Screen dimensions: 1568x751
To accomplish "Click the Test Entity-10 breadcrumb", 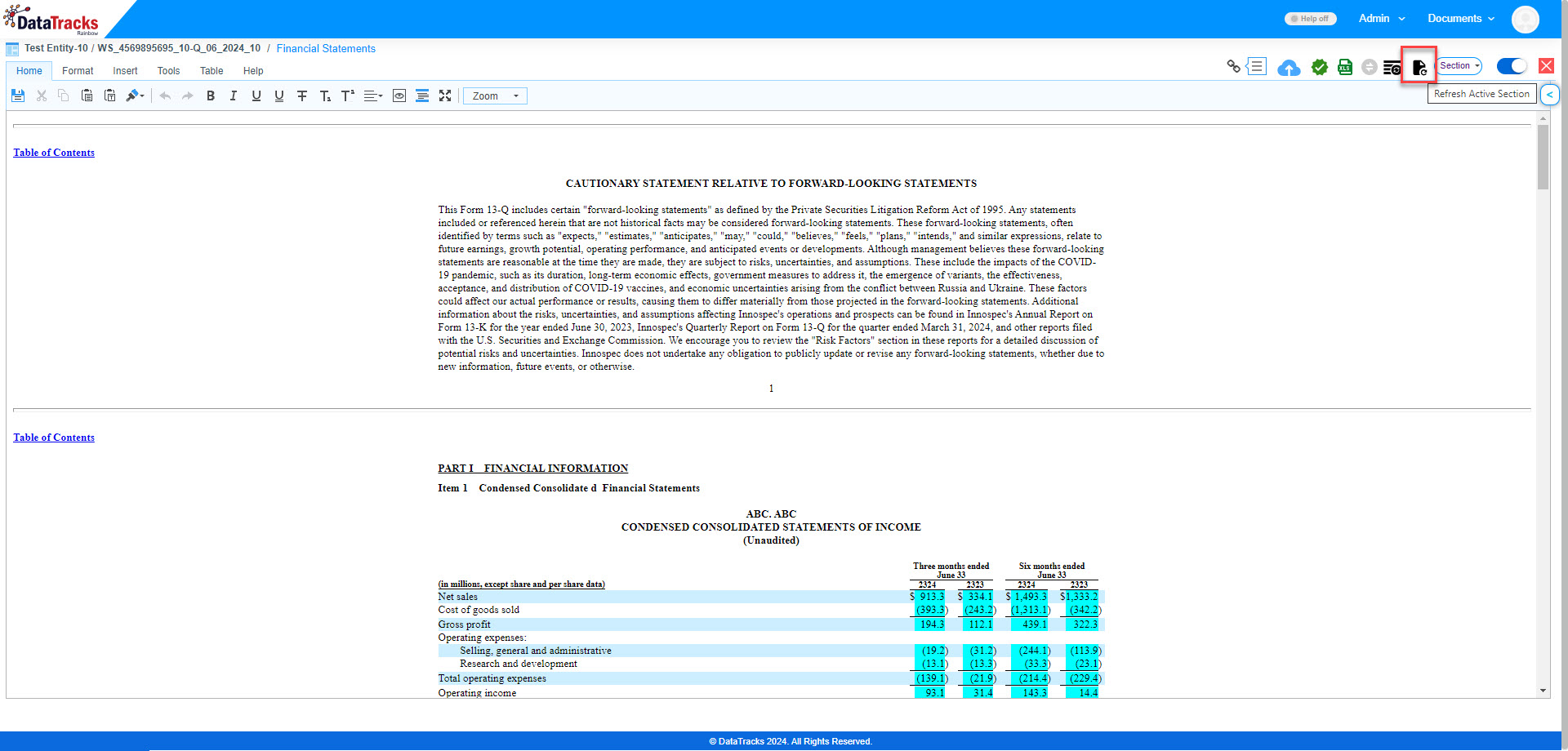I will 56,49.
